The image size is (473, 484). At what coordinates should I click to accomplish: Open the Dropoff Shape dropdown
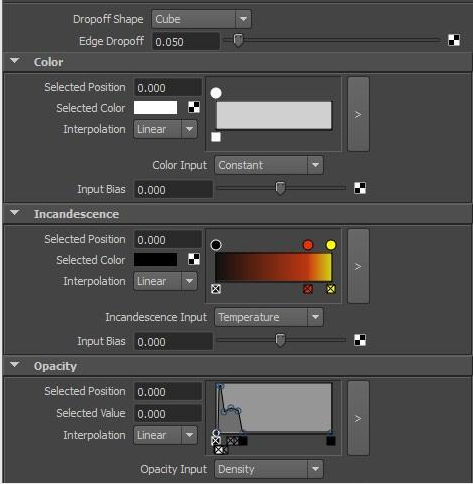pyautogui.click(x=201, y=19)
